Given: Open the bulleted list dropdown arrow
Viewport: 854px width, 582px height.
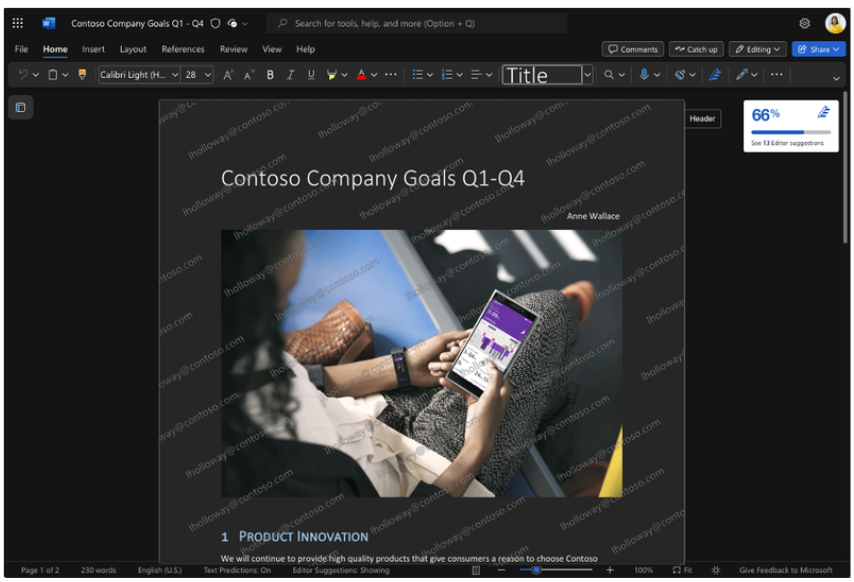Looking at the screenshot, I should (430, 75).
